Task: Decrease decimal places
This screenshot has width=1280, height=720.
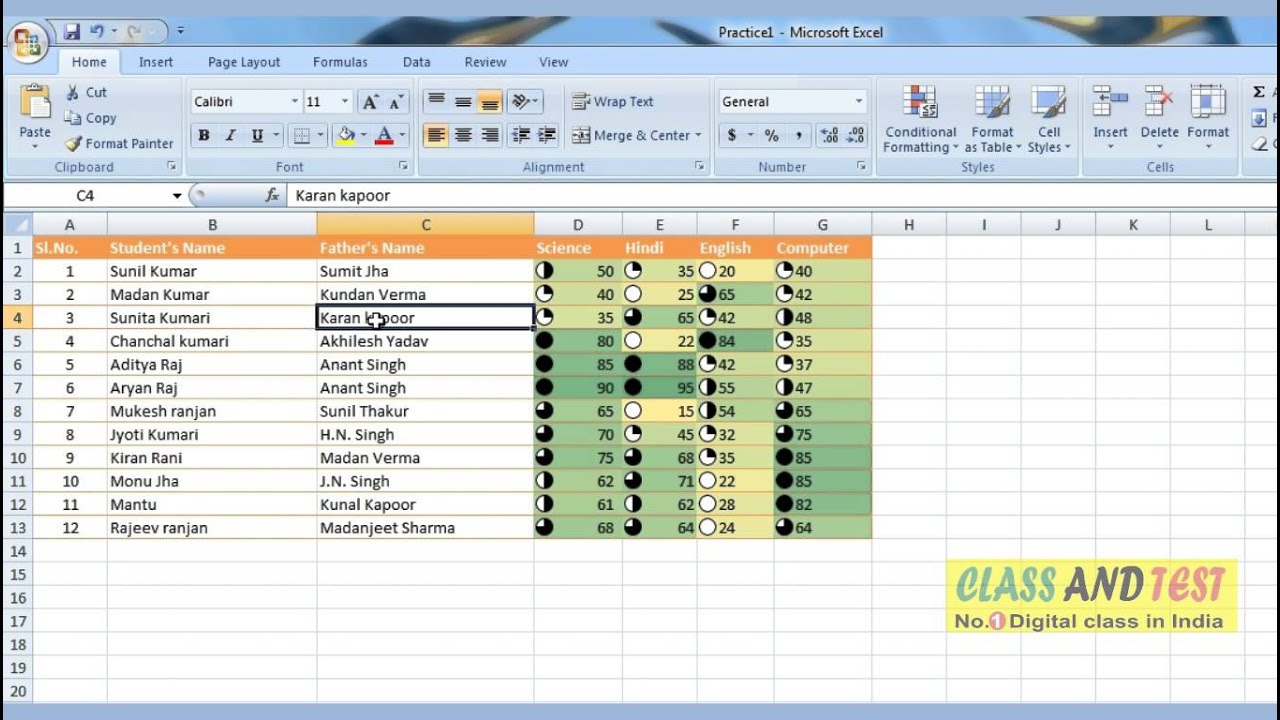Action: coord(855,135)
